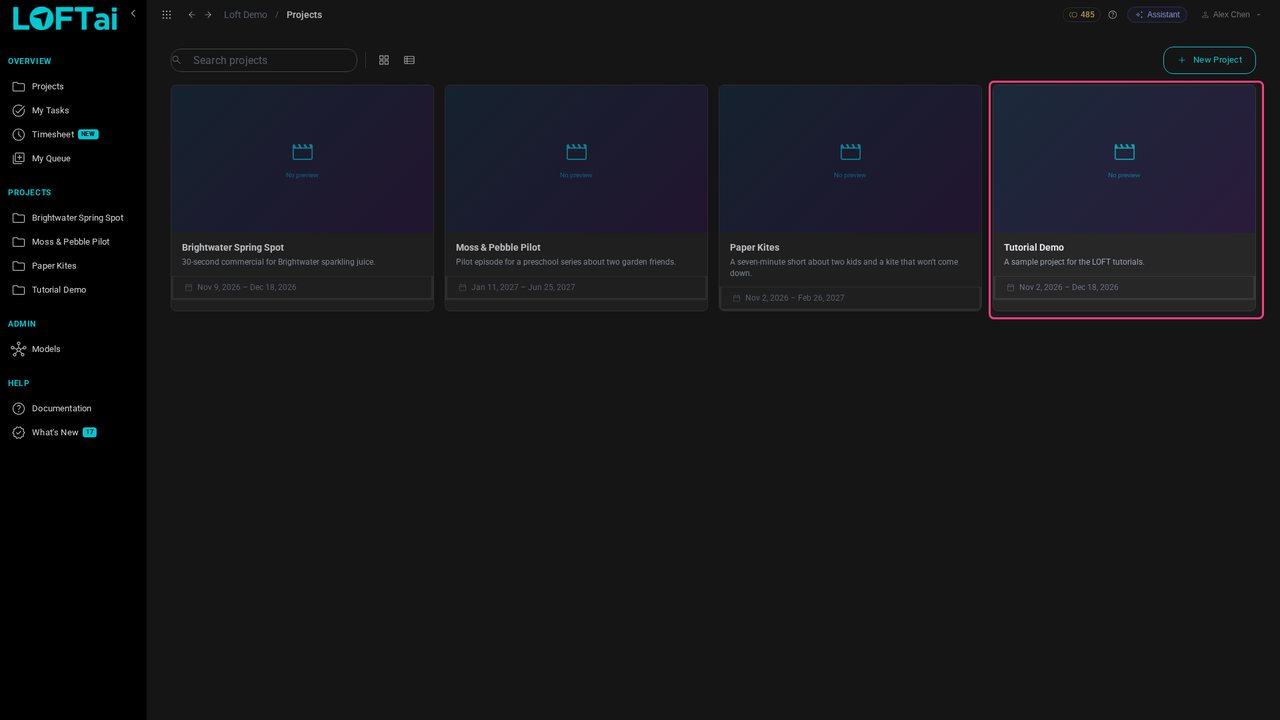This screenshot has height=720, width=1280.
Task: Open the Alex Chen user menu
Action: 1230,15
